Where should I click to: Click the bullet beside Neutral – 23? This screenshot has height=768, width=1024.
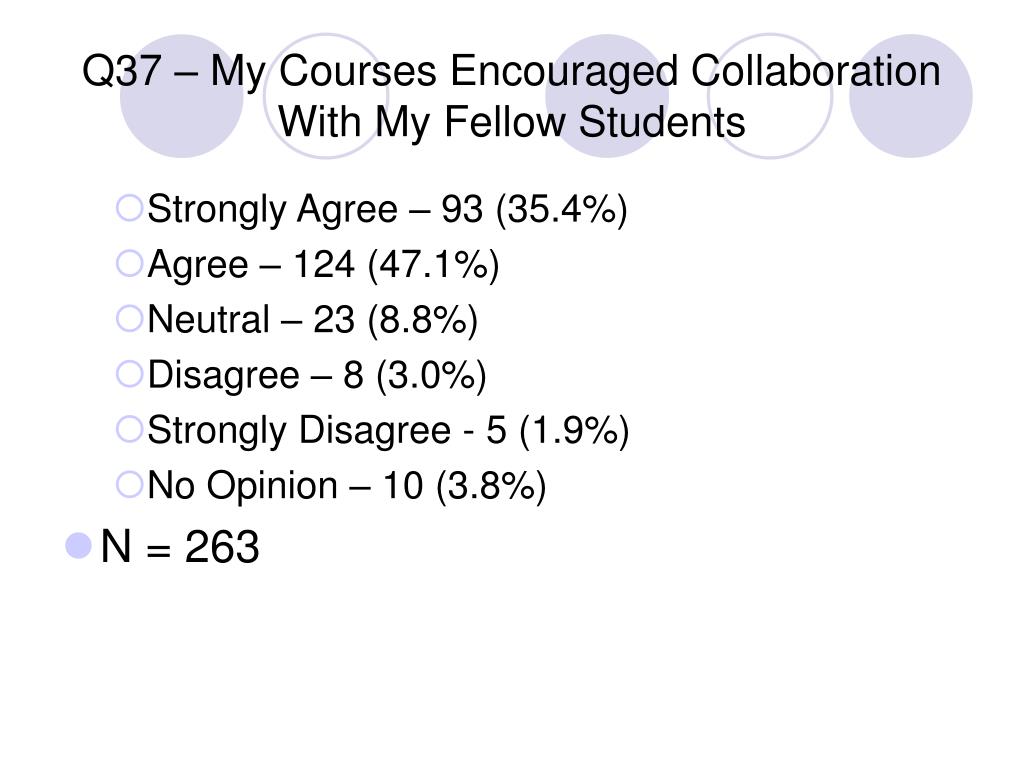click(129, 319)
